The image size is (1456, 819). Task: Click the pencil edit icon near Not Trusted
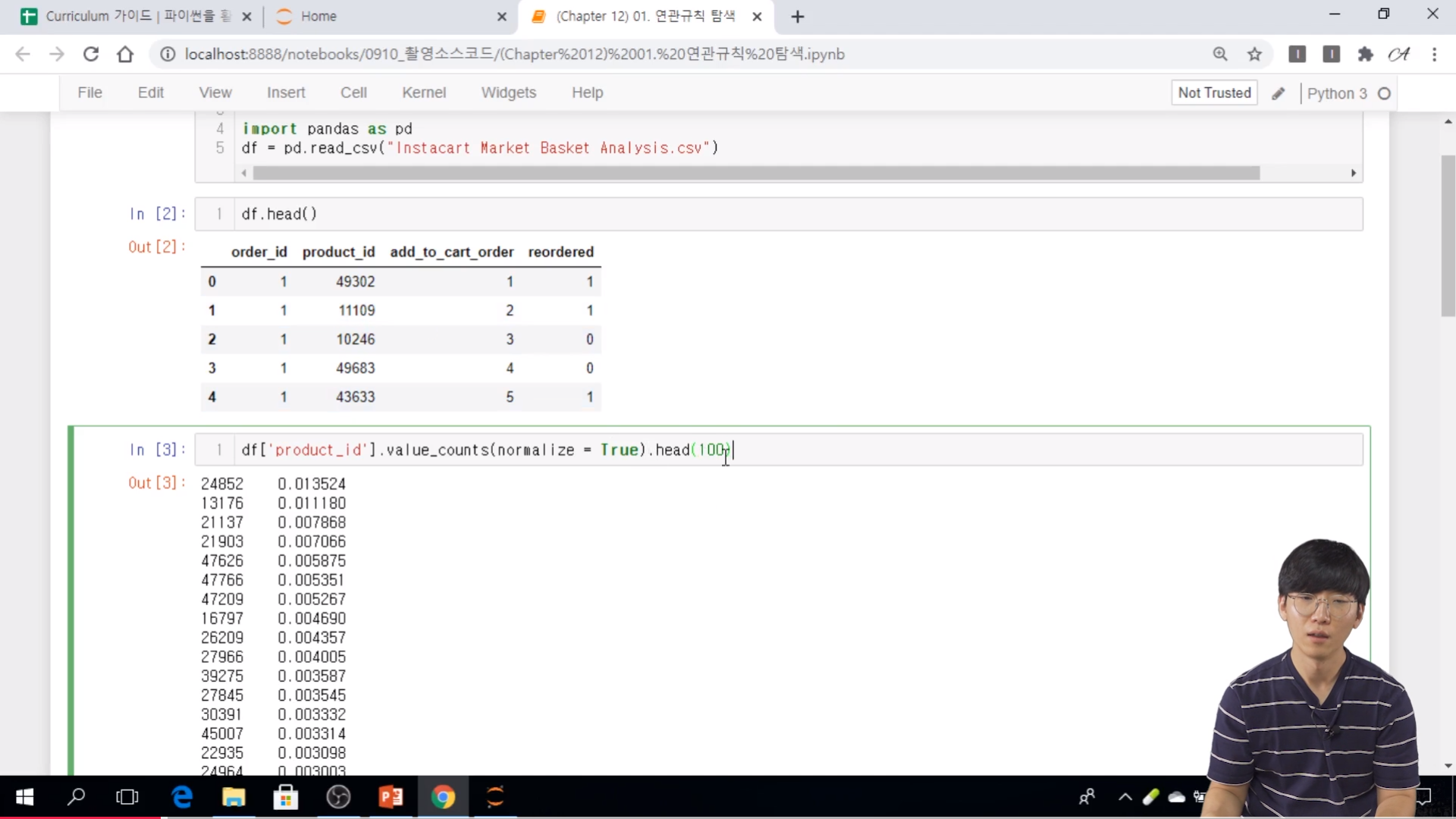click(x=1279, y=93)
